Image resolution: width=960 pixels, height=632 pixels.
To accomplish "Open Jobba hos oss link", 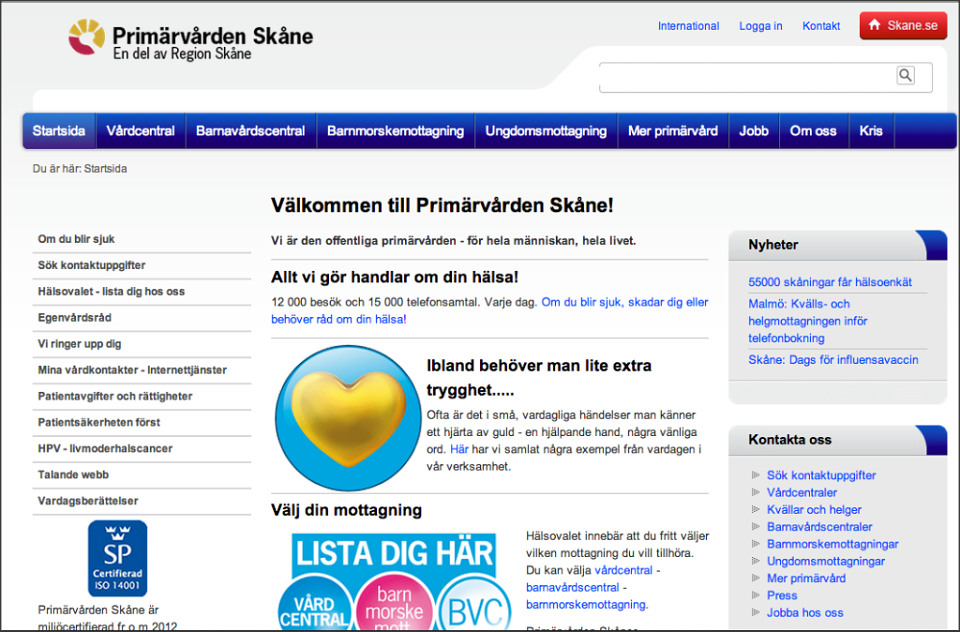I will [x=804, y=612].
